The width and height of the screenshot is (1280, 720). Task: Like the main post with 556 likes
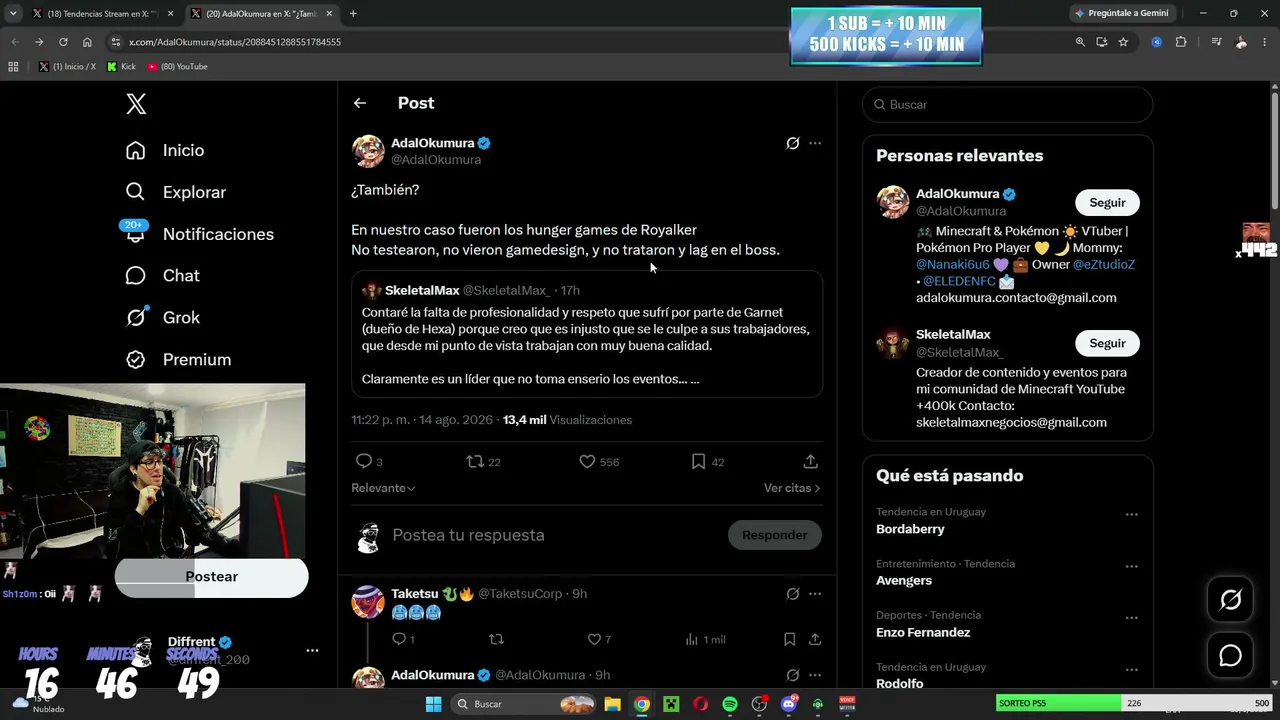[599, 461]
